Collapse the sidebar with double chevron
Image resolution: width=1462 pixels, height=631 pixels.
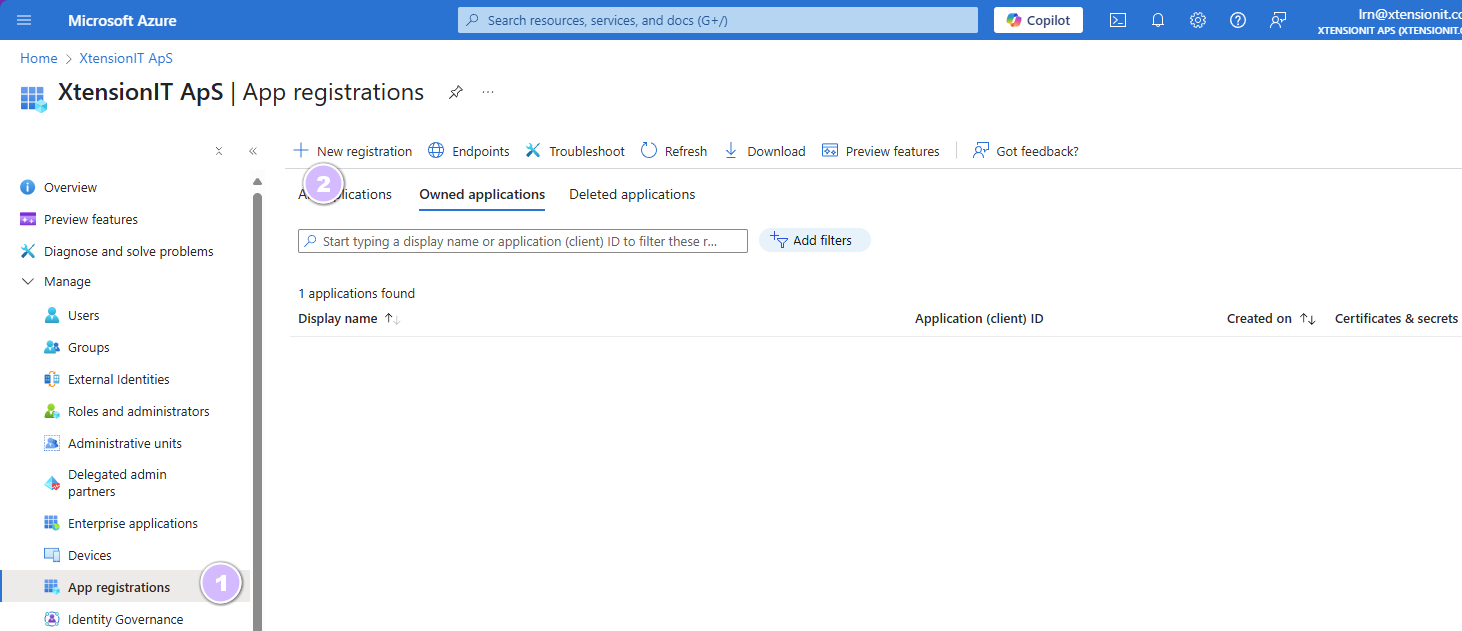253,151
